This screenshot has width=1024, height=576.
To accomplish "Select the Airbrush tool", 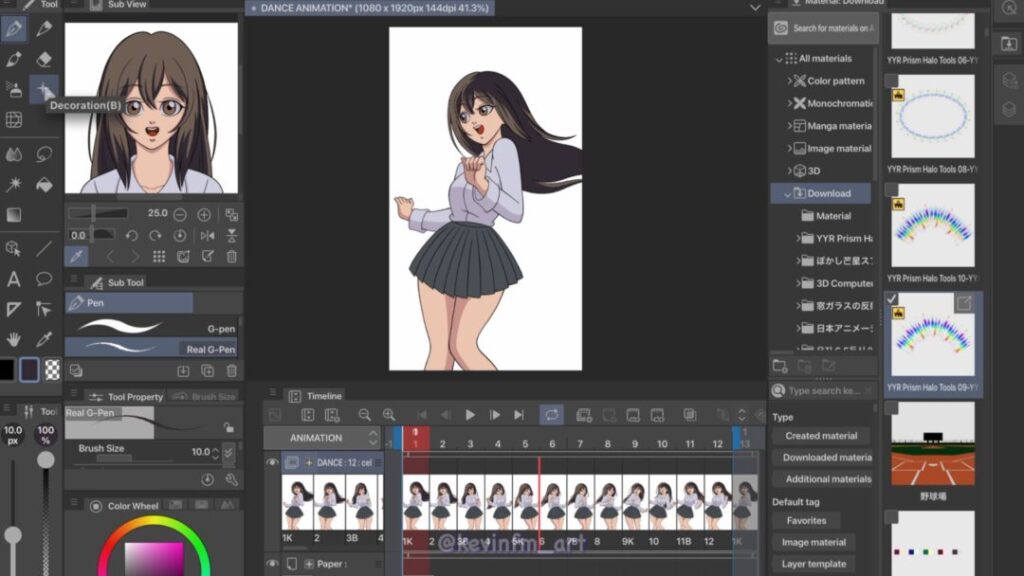I will click(14, 89).
